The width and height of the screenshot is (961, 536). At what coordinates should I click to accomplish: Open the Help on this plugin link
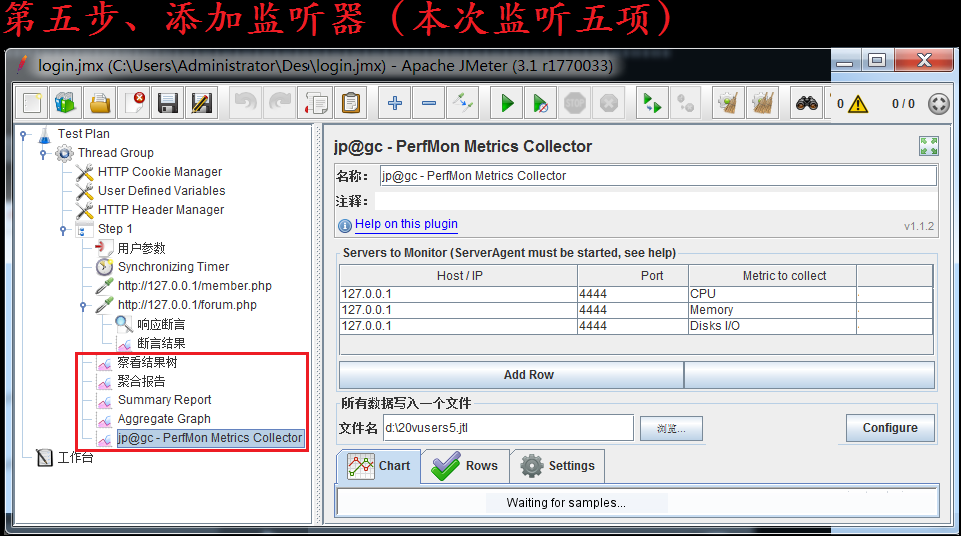pyautogui.click(x=406, y=224)
